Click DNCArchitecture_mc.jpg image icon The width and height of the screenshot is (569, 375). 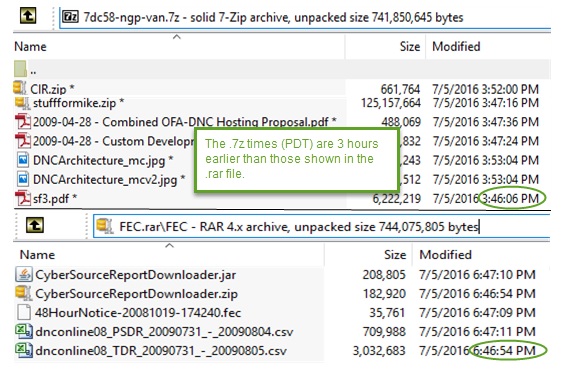23,160
